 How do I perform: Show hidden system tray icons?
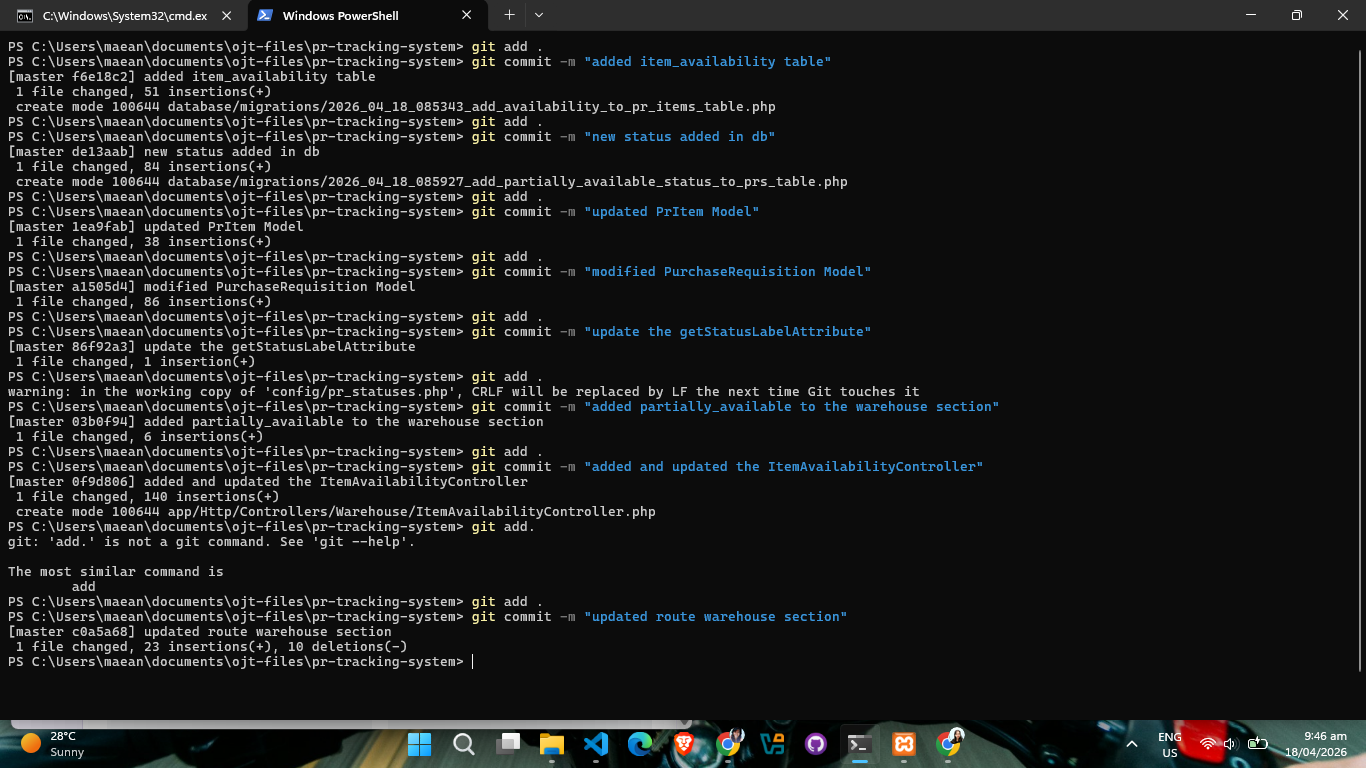click(x=1132, y=744)
